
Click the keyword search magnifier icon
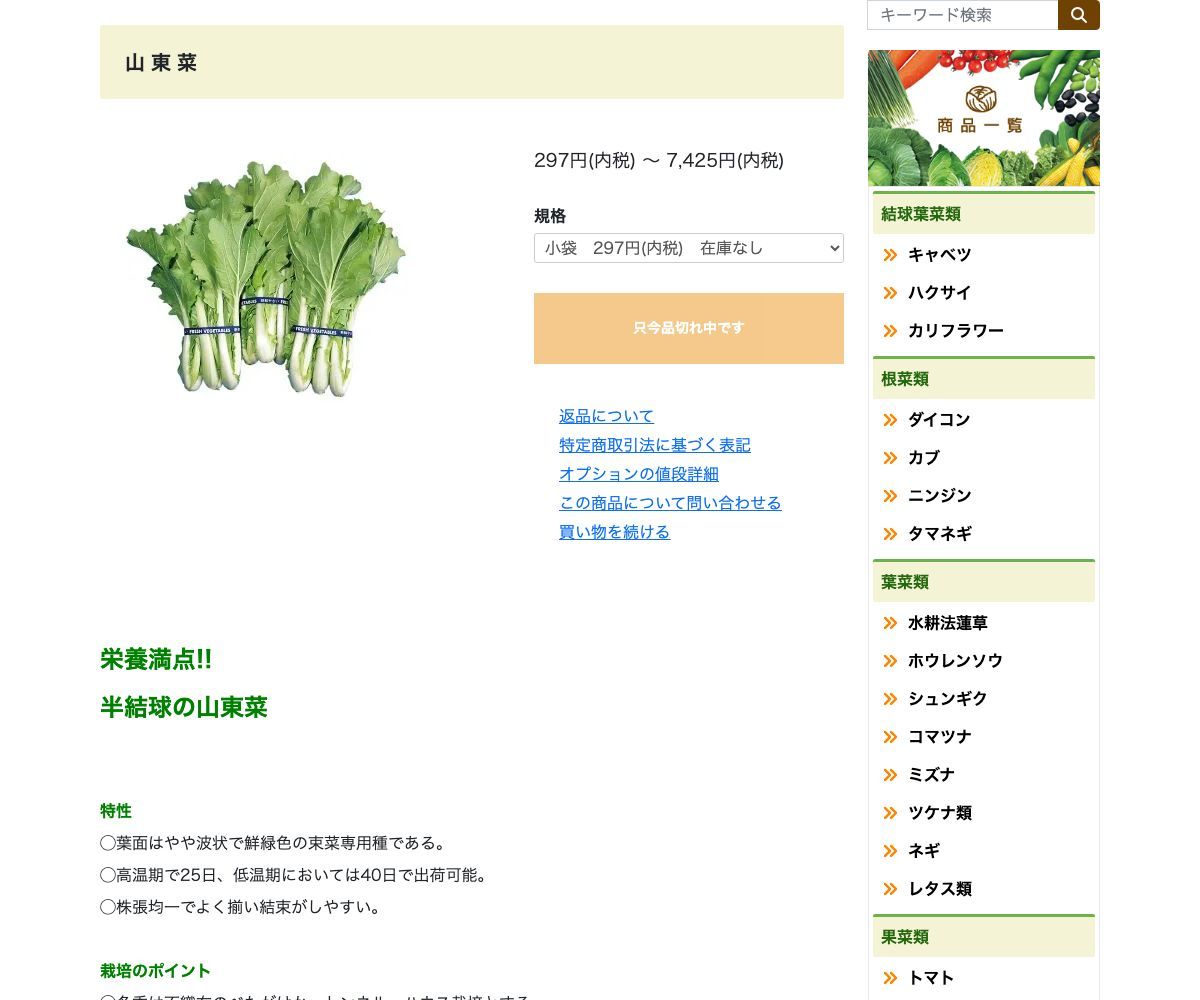[x=1079, y=15]
